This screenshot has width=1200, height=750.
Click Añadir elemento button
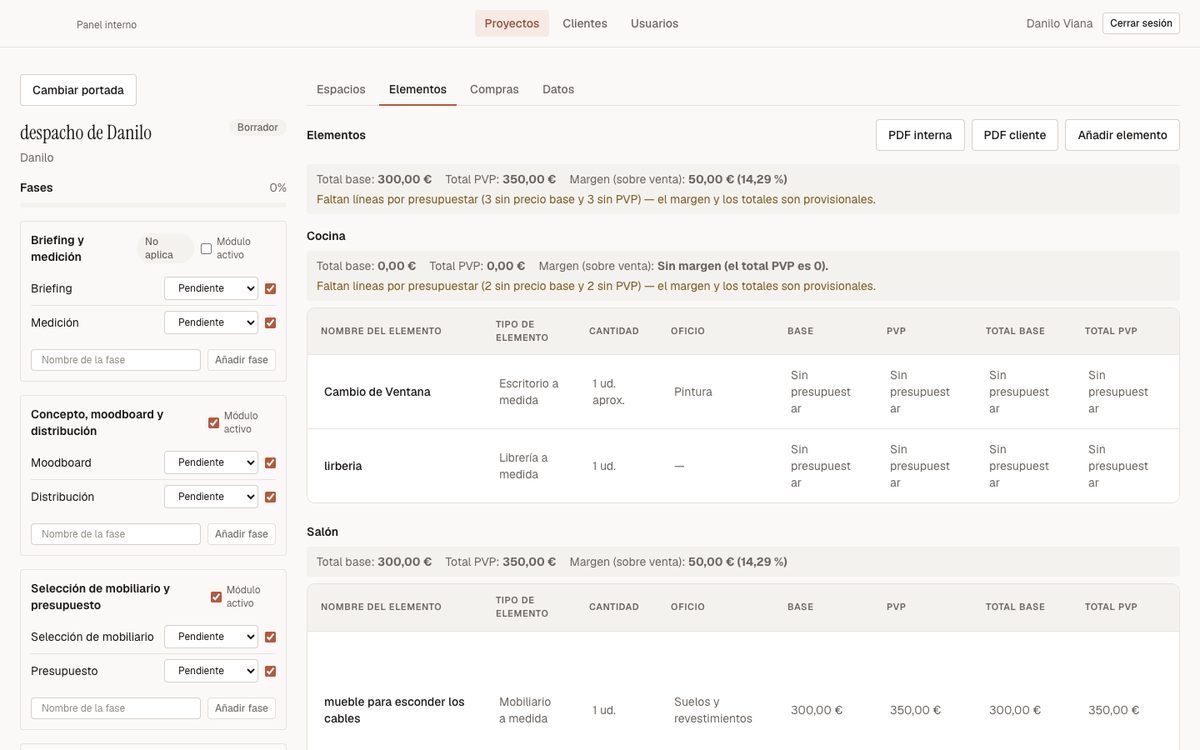pos(1122,135)
